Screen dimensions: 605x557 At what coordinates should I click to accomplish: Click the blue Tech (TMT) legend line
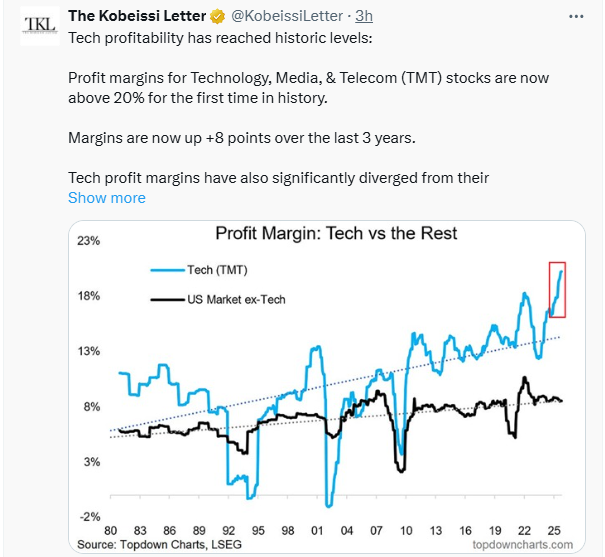point(166,270)
